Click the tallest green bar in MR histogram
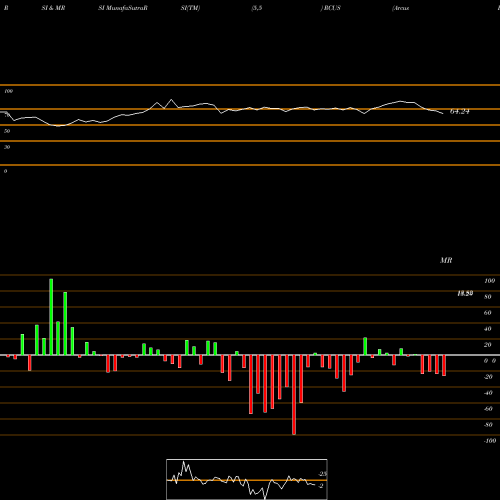The image size is (500, 500). [51, 317]
